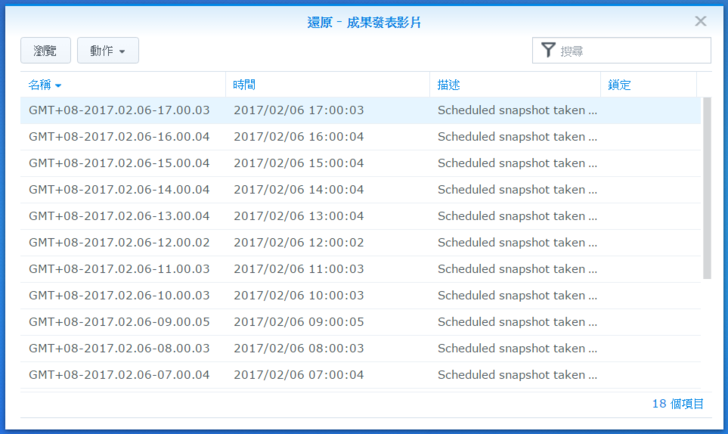Click time cell 2017/02/06 11:00:03
This screenshot has height=434, width=728.
pyautogui.click(x=299, y=269)
